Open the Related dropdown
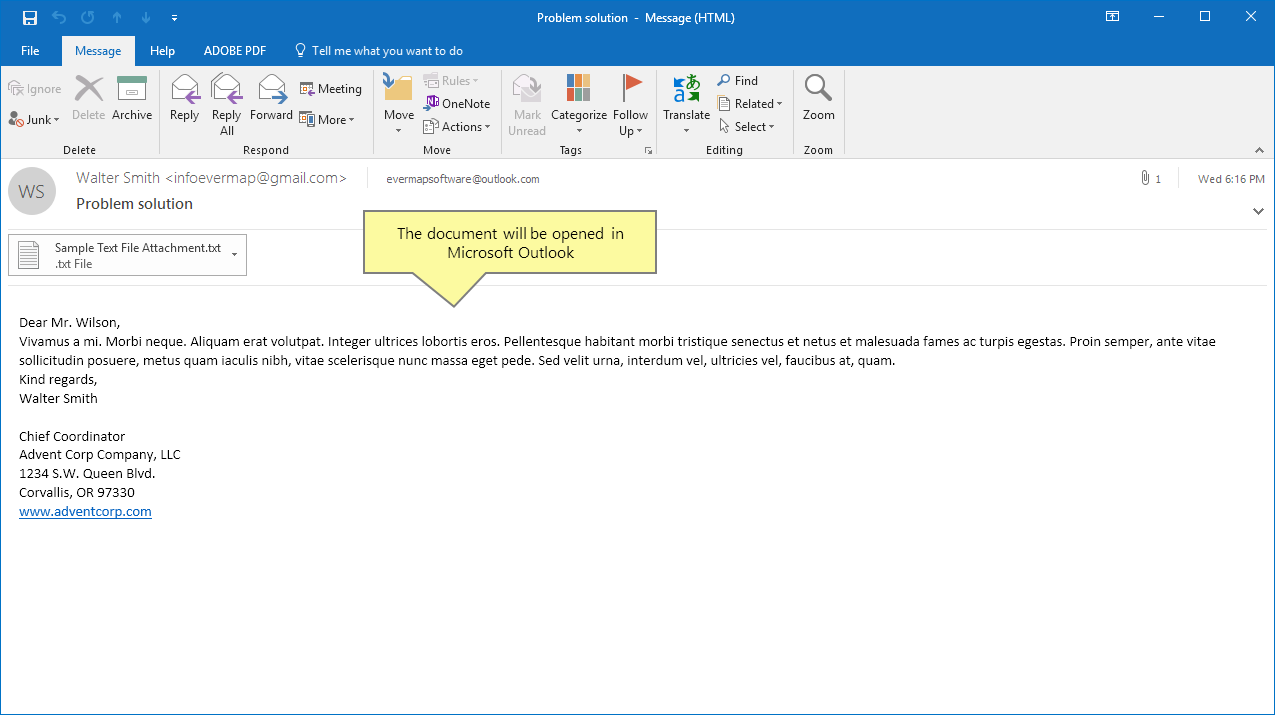This screenshot has height=720, width=1280. [750, 103]
